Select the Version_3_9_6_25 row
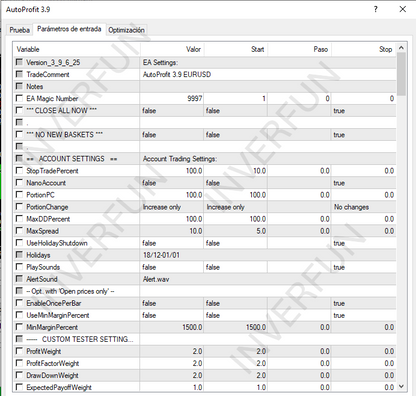Viewport: 416px width, 396px height. click(x=205, y=62)
